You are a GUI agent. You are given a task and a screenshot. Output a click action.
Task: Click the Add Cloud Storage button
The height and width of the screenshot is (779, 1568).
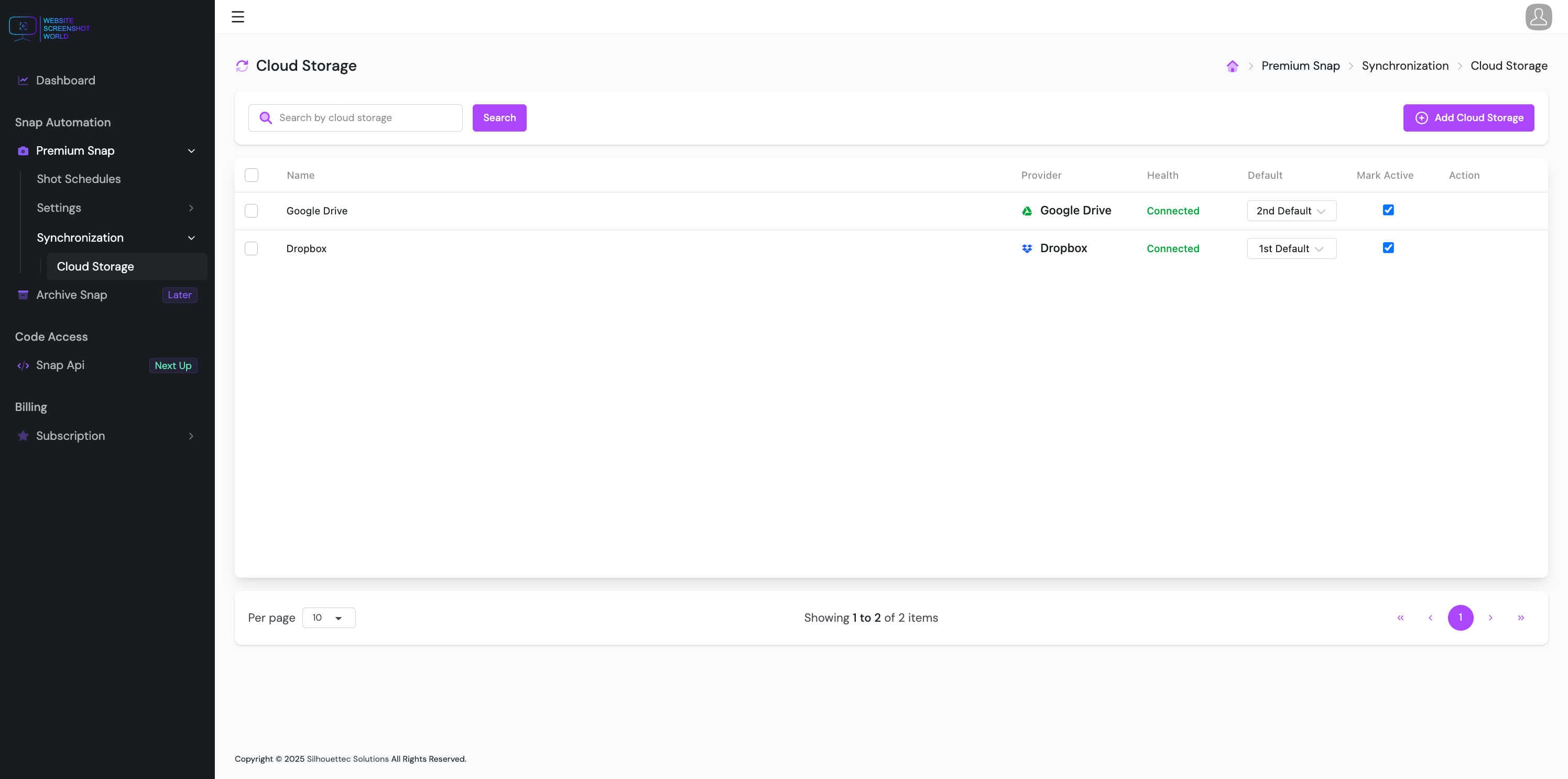click(x=1469, y=117)
